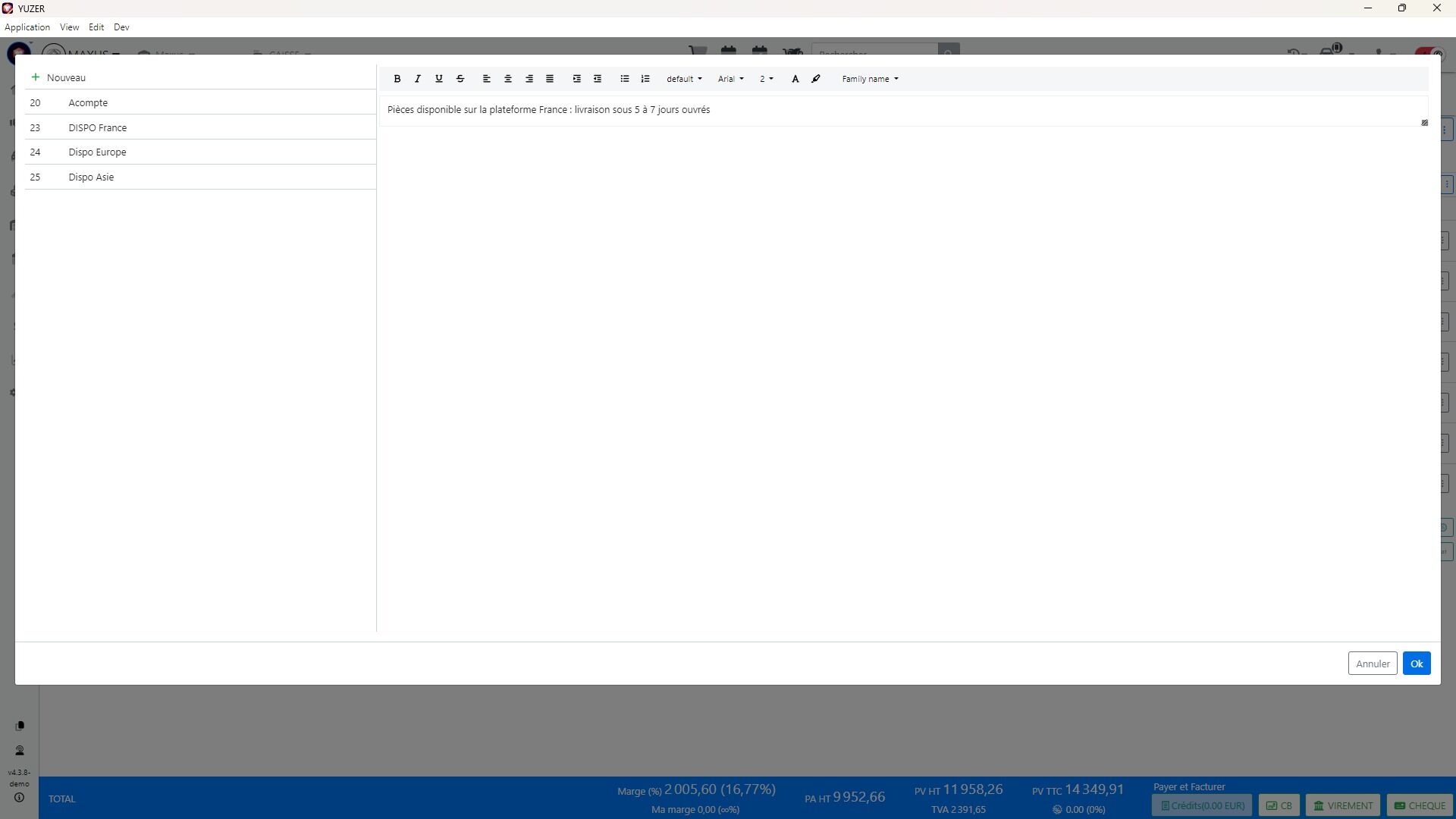
Task: Open the Application menu
Action: point(27,27)
